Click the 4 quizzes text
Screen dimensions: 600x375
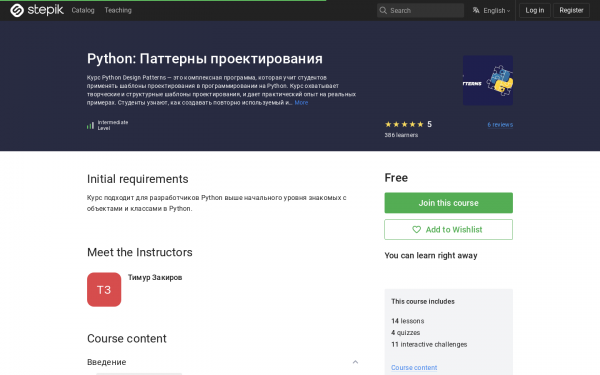(x=406, y=333)
